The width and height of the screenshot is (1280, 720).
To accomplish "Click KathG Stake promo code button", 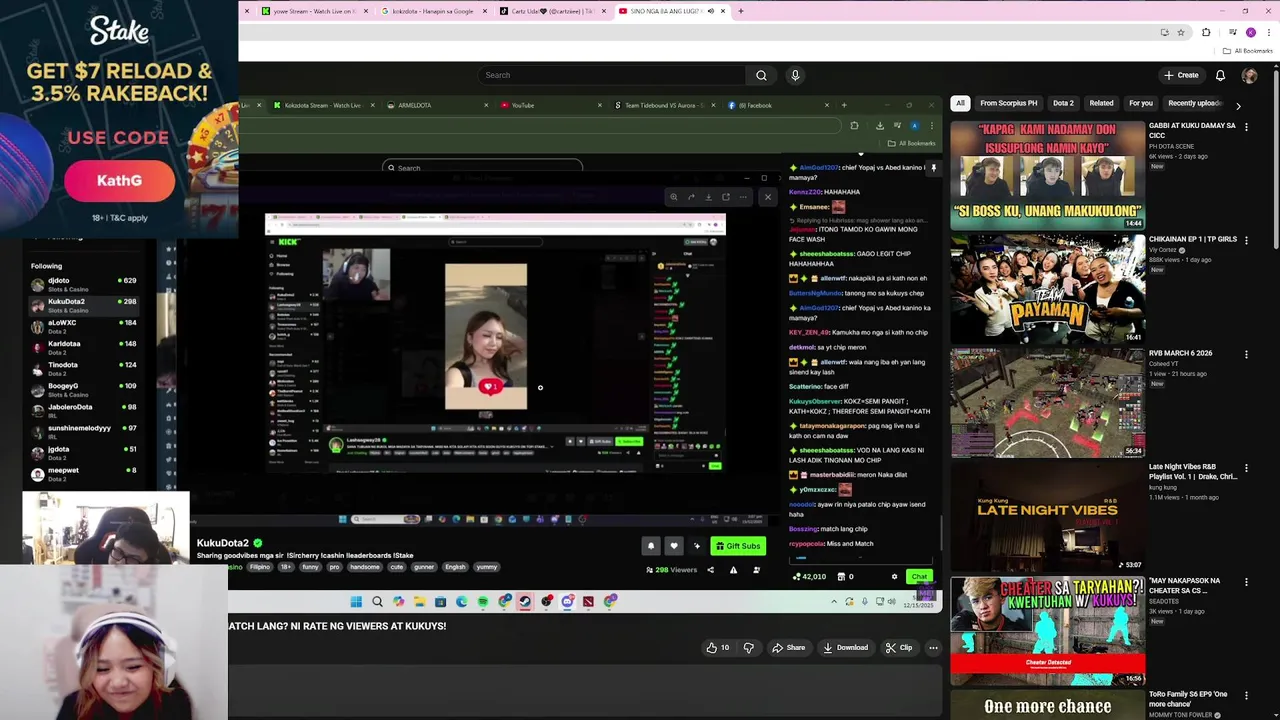I will click(119, 181).
